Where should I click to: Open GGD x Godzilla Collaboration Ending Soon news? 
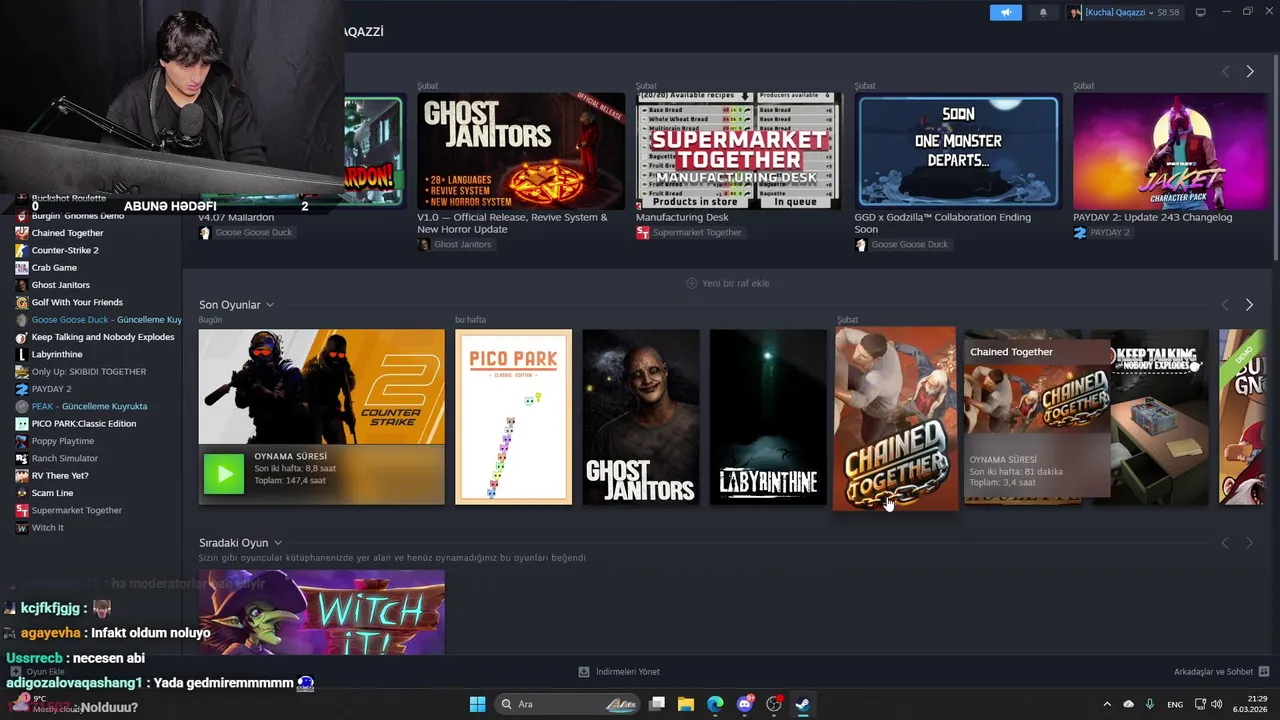[958, 151]
